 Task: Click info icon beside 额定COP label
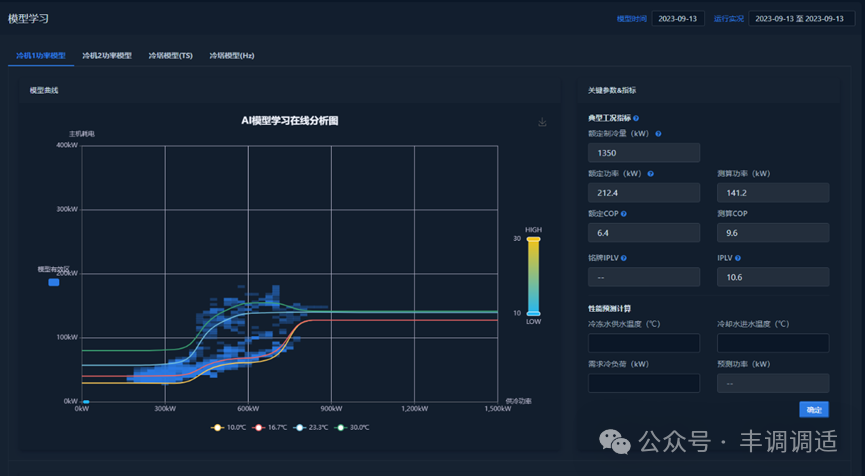tap(624, 214)
